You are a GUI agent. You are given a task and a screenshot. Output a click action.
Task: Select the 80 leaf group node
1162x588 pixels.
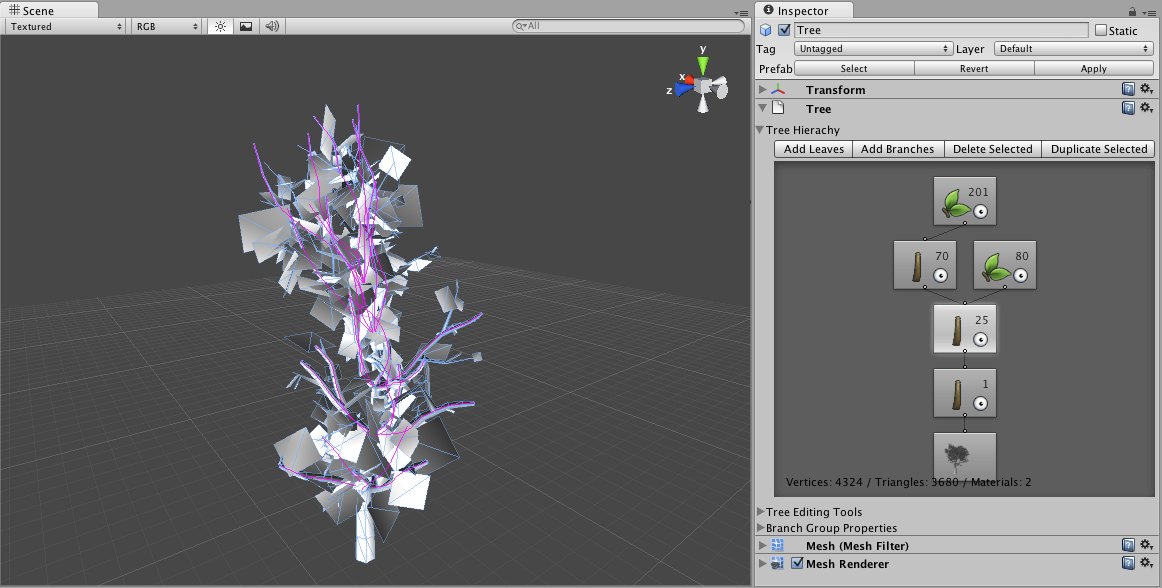tap(1005, 266)
